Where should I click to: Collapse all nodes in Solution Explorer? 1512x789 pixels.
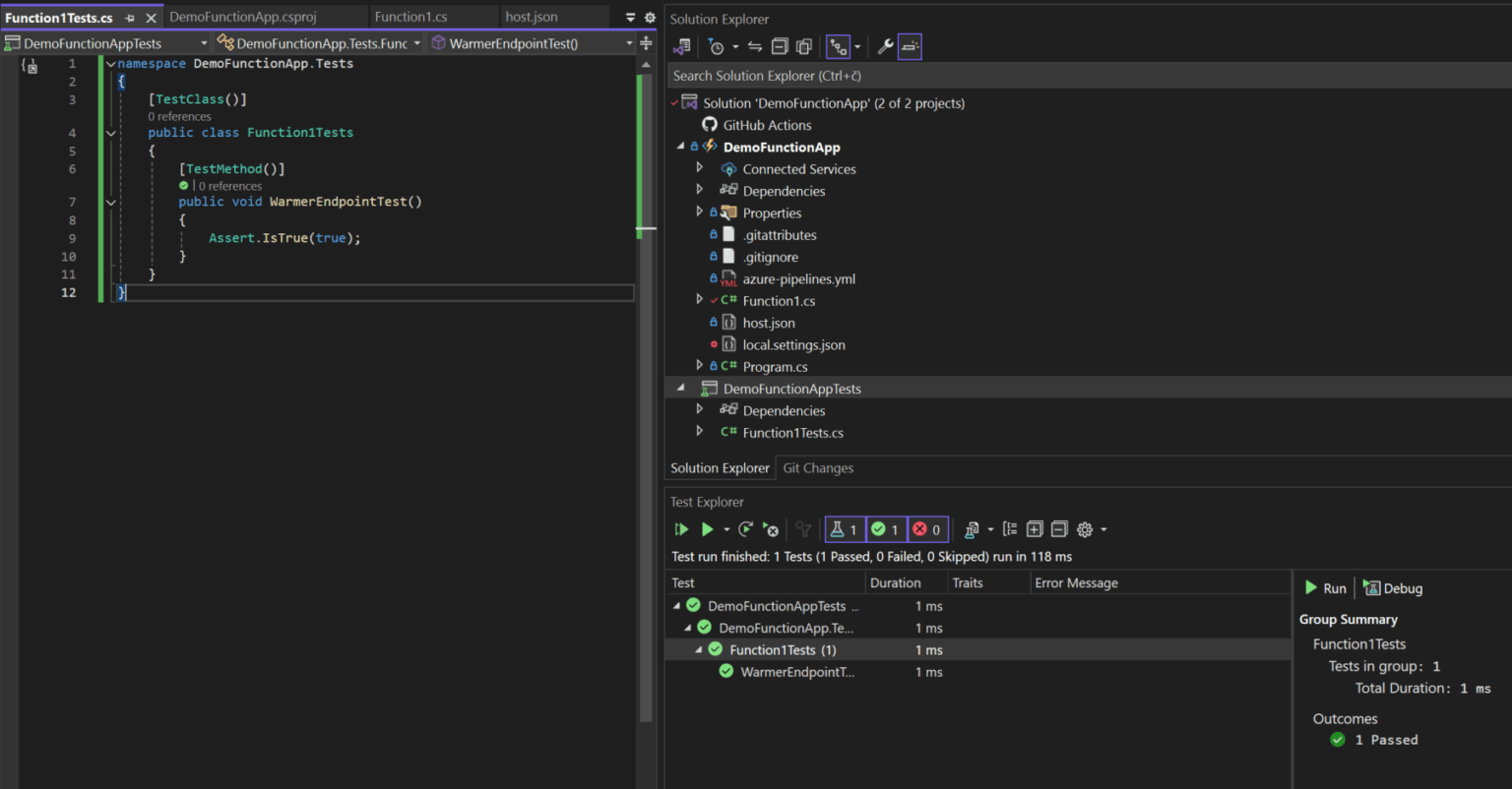click(x=780, y=46)
